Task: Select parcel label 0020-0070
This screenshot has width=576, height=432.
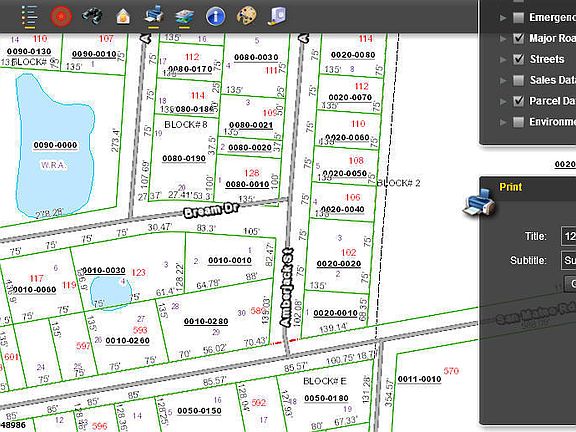Action: (x=350, y=98)
